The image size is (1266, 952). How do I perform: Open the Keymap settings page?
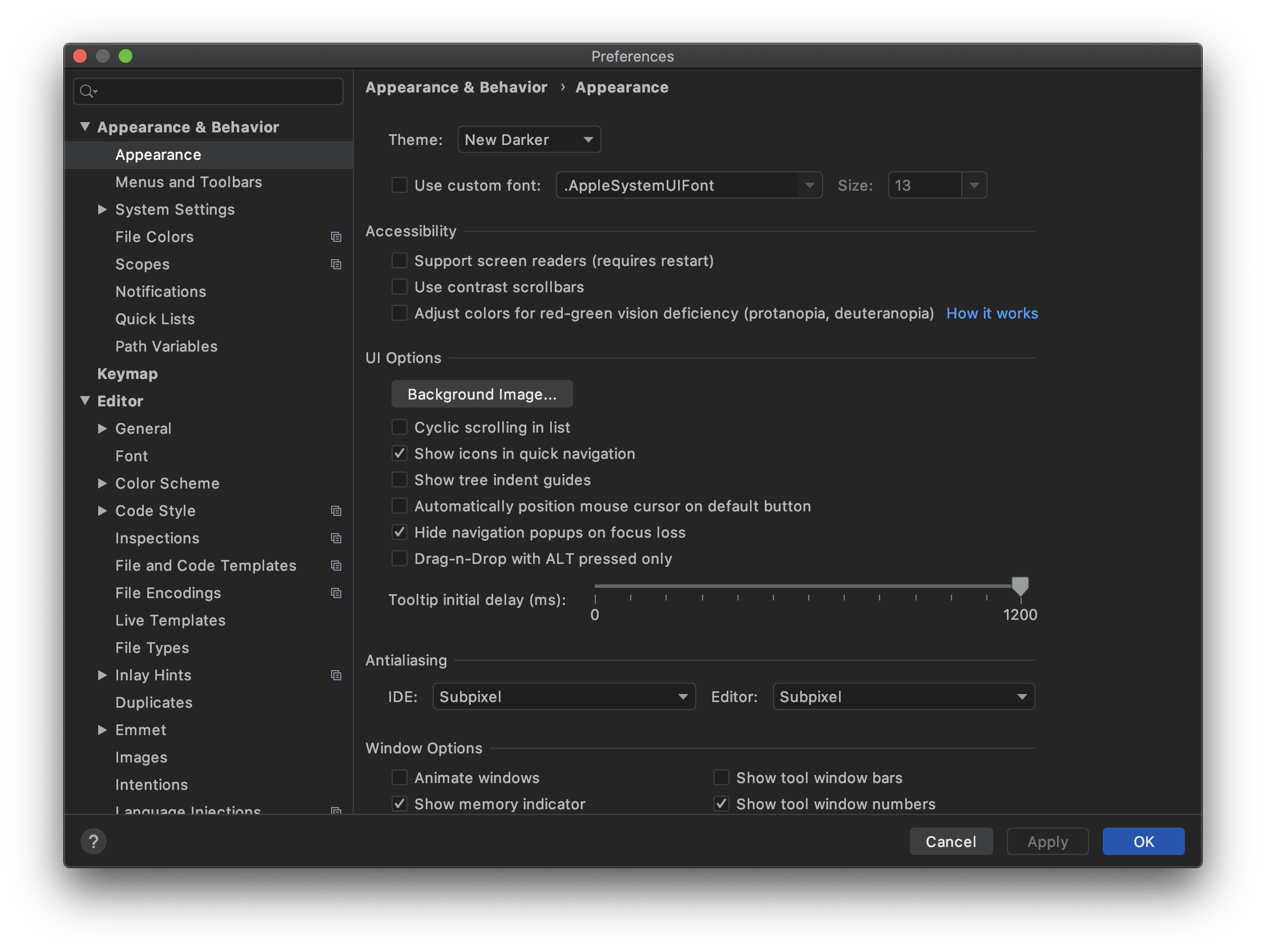127,374
